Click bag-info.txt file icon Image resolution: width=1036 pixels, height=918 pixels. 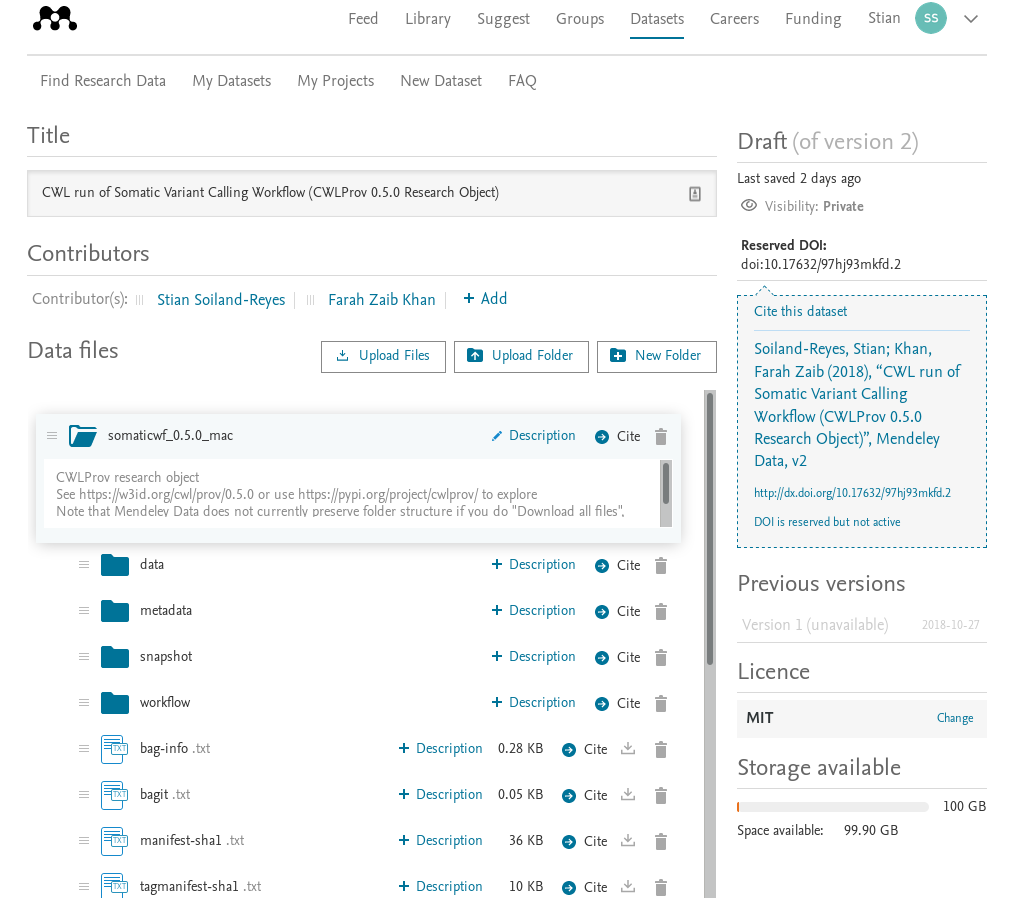coord(114,749)
